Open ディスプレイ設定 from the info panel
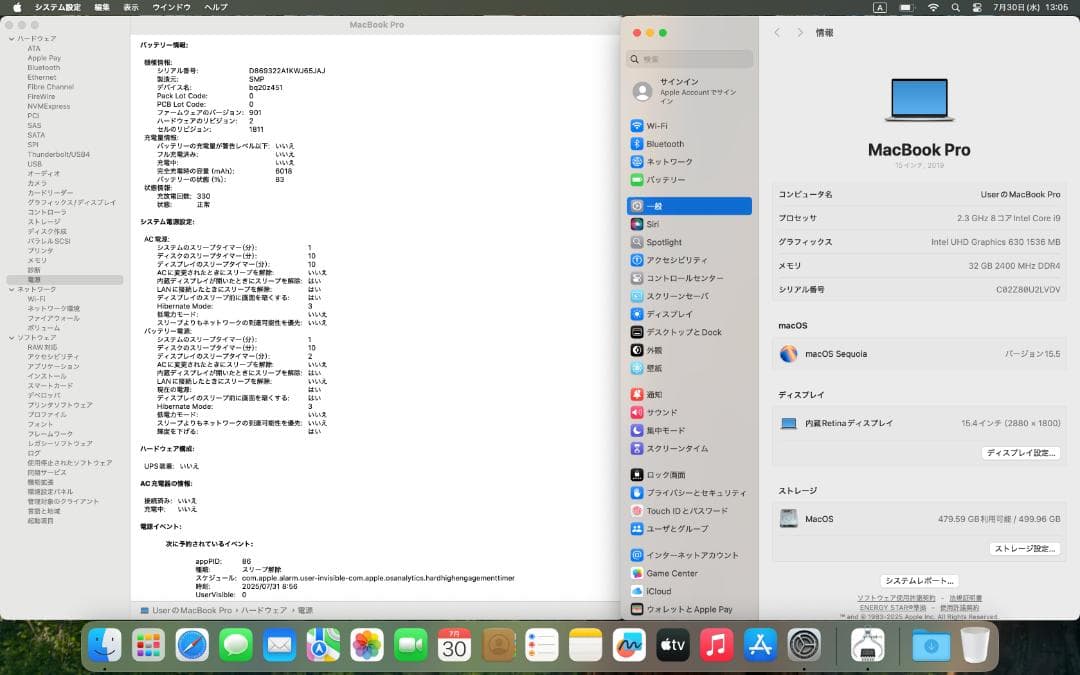This screenshot has height=675, width=1080. 1020,452
